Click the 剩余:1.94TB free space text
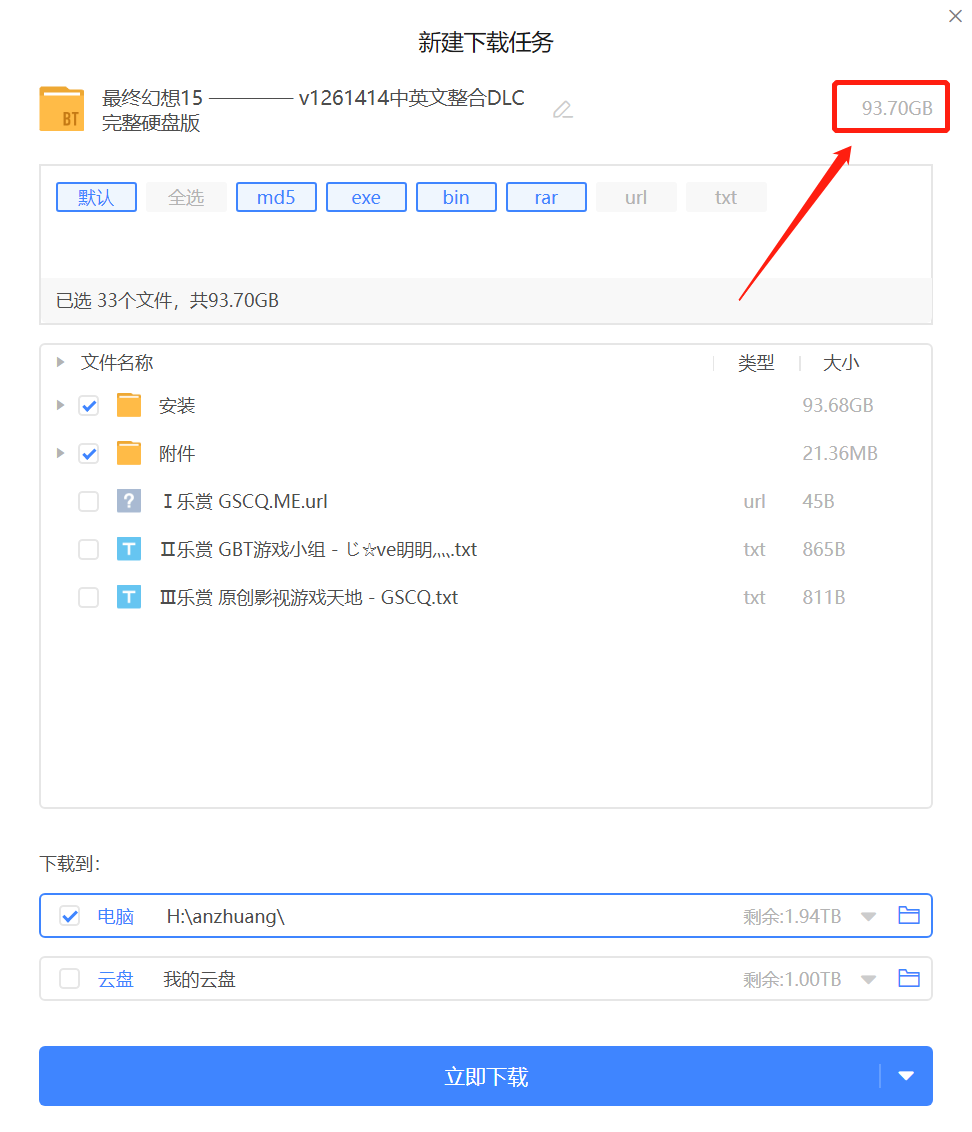 (792, 917)
